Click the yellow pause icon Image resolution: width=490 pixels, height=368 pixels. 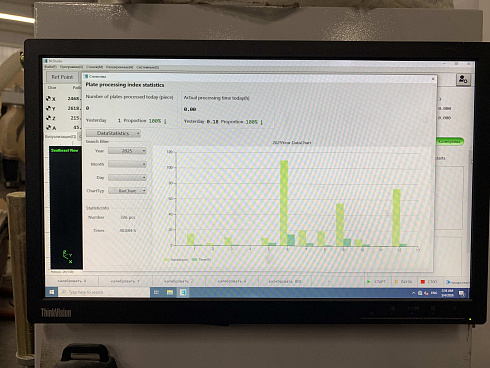(396, 282)
